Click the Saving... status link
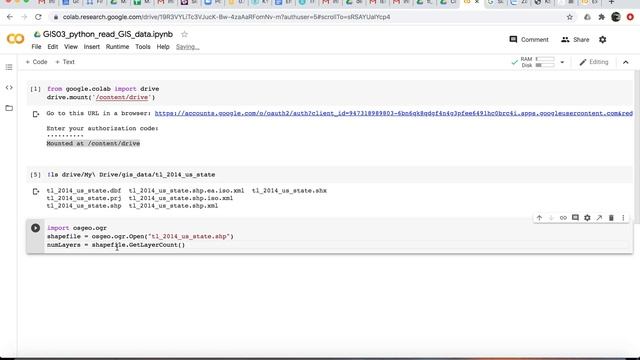Viewport: 640px width, 360px height. pyautogui.click(x=188, y=47)
